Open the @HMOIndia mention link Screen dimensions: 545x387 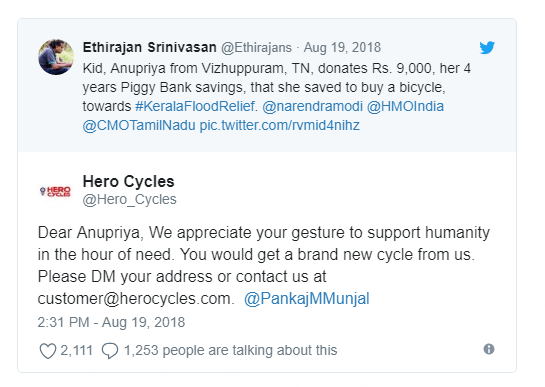(405, 106)
